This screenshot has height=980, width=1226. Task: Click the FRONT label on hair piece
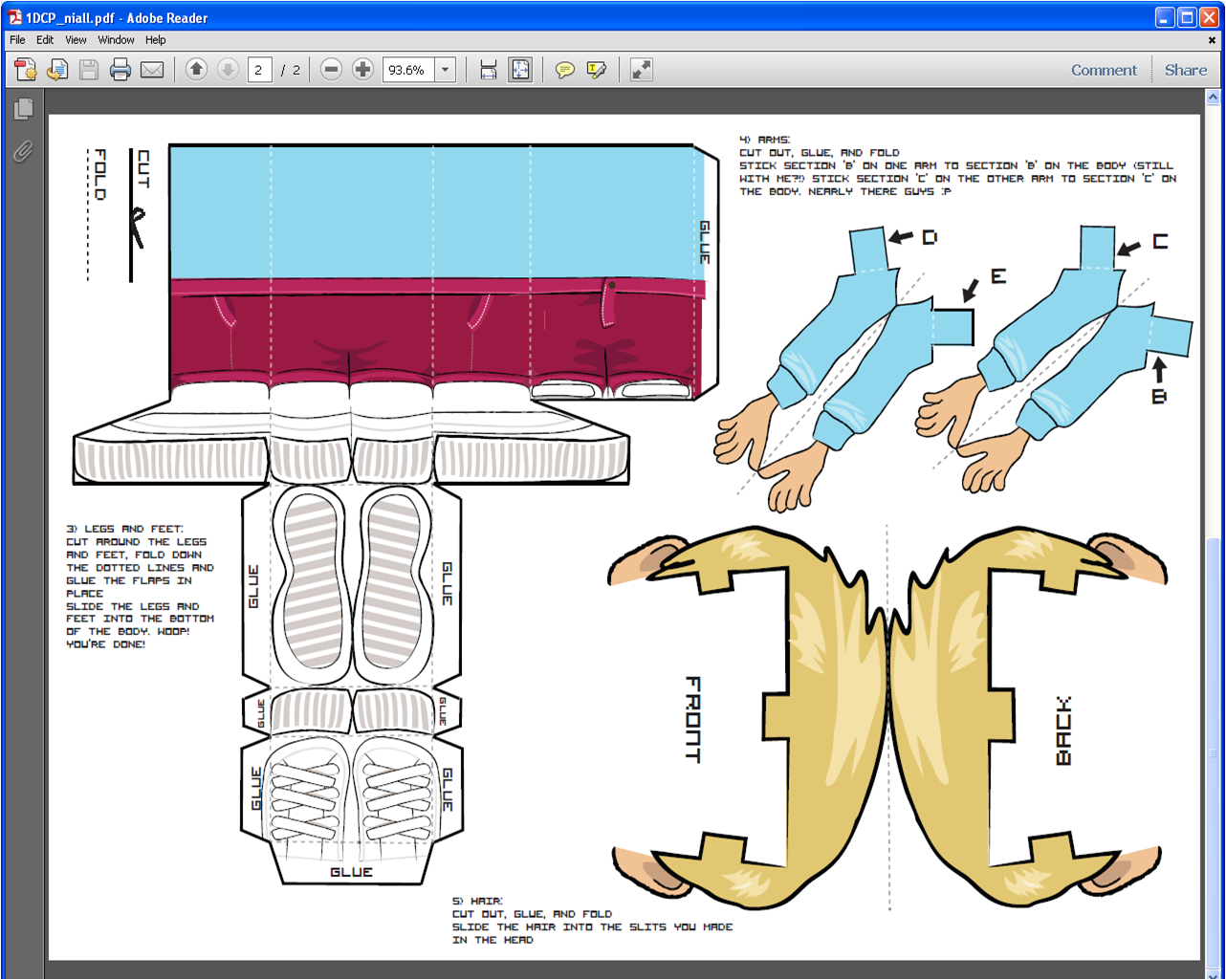[693, 719]
